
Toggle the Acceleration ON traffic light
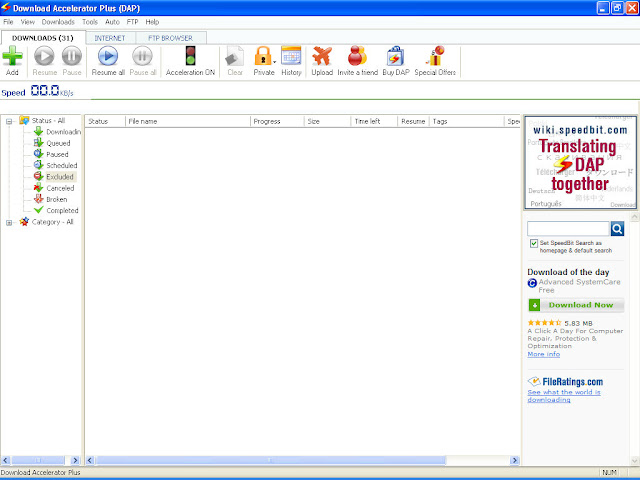tap(190, 56)
